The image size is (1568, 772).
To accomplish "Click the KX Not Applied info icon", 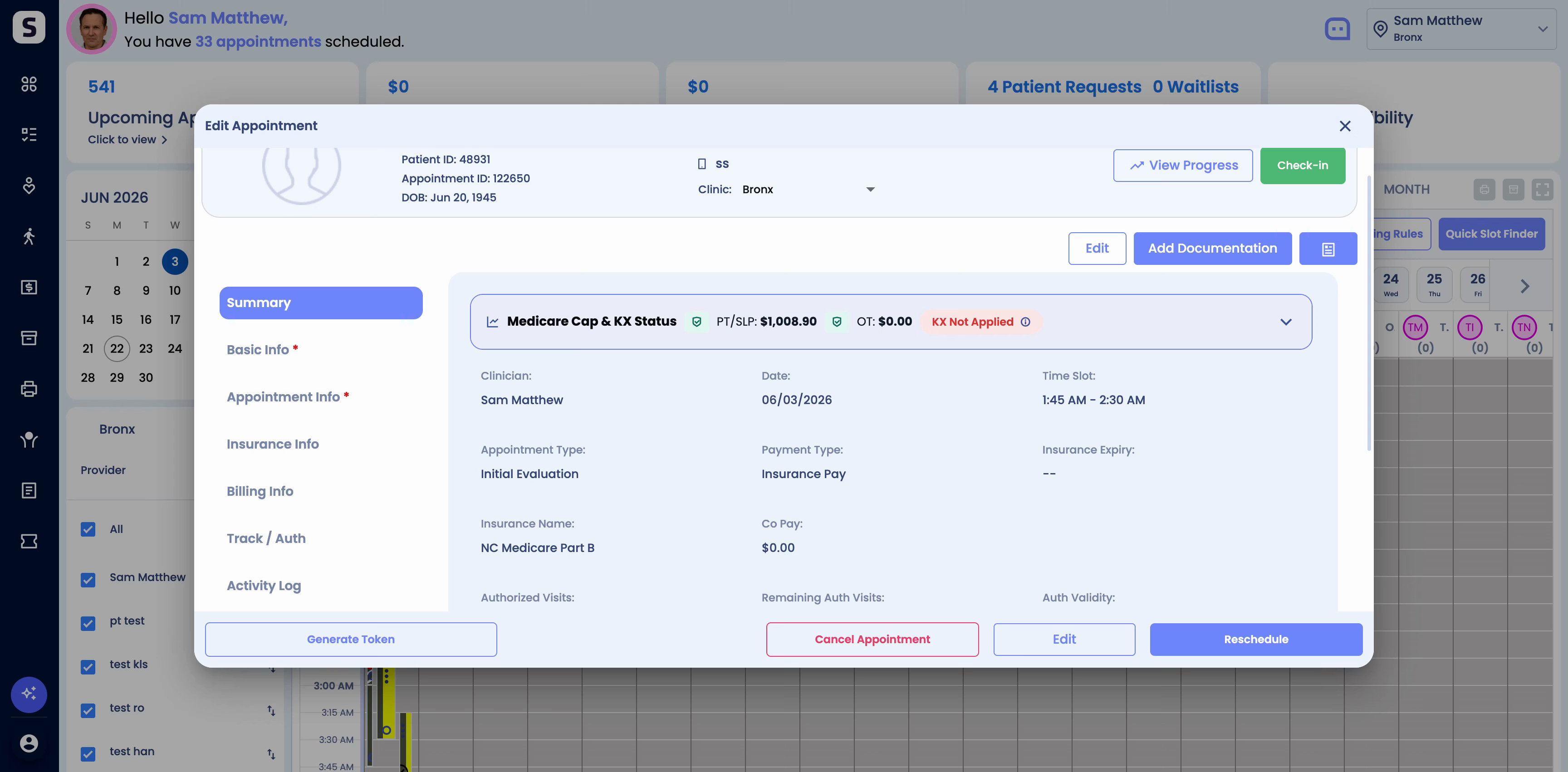I will [1026, 322].
